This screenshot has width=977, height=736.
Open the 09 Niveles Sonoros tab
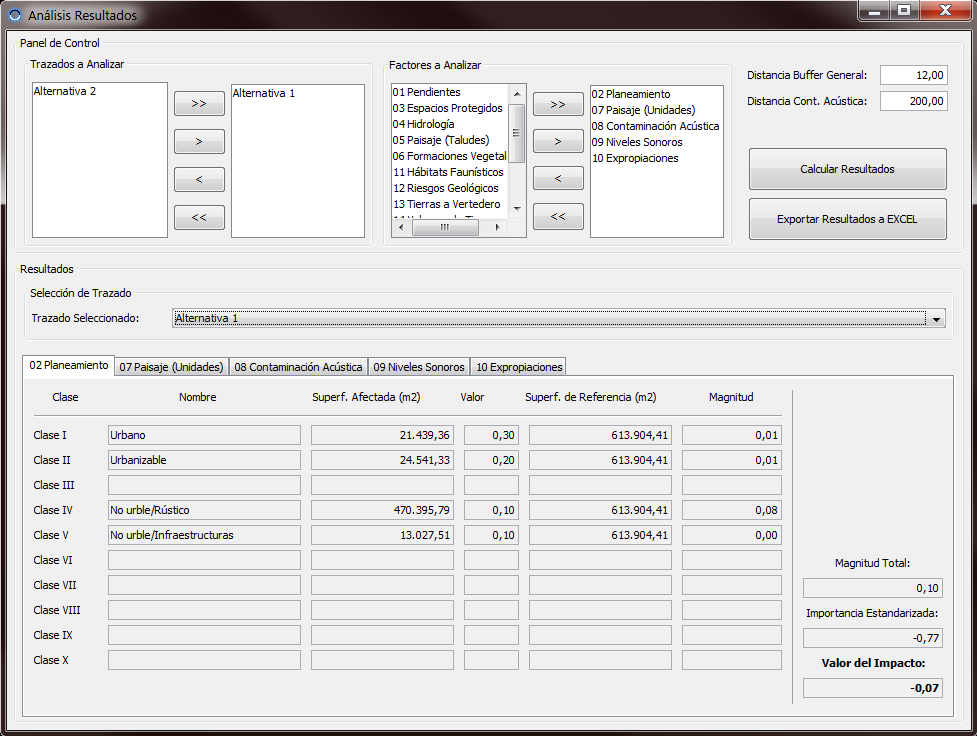point(419,367)
